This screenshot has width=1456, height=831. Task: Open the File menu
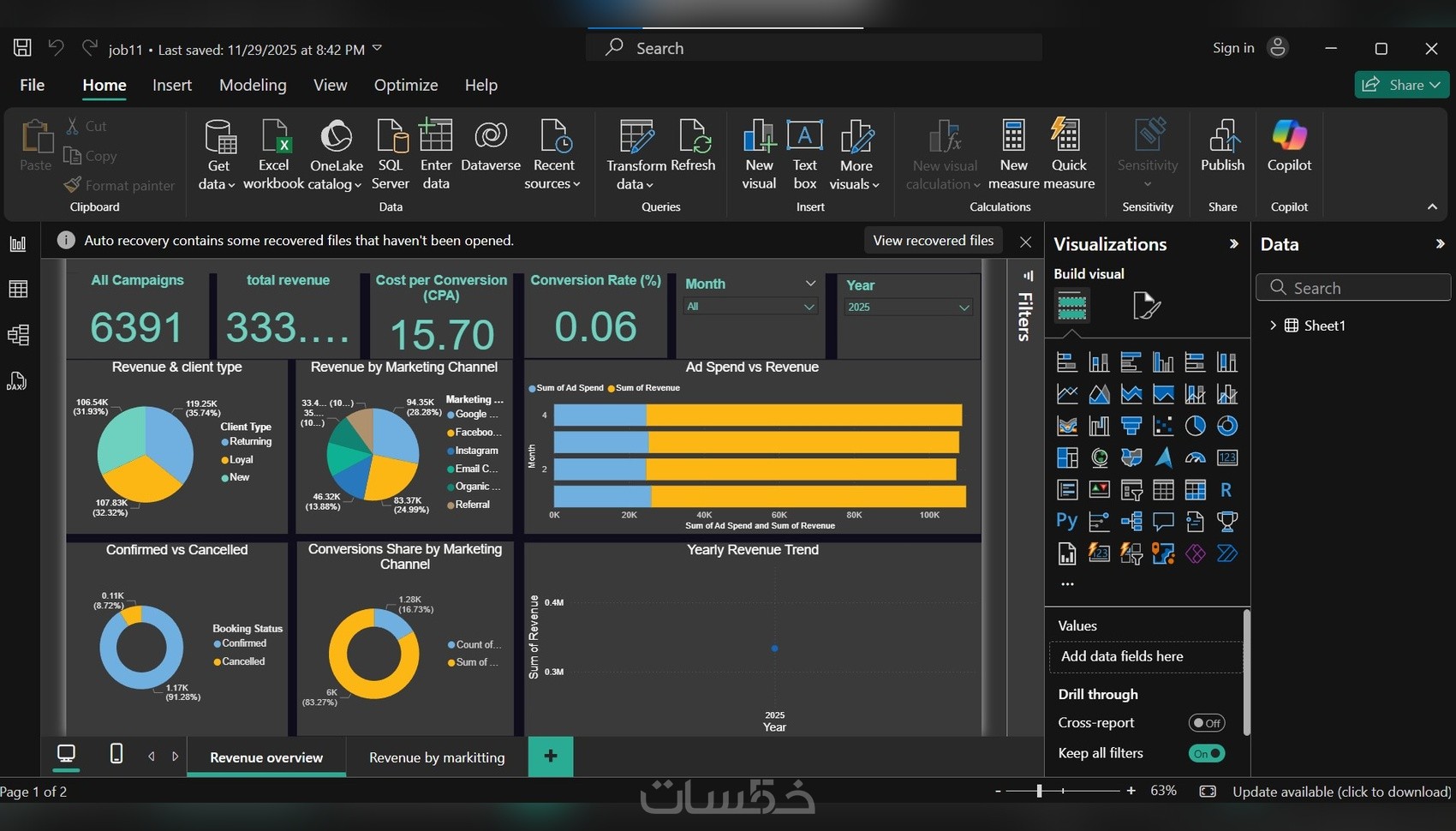coord(33,85)
